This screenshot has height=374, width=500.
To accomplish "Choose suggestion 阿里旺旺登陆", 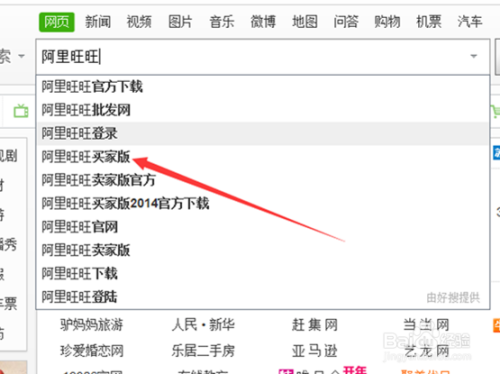I will click(x=263, y=297).
